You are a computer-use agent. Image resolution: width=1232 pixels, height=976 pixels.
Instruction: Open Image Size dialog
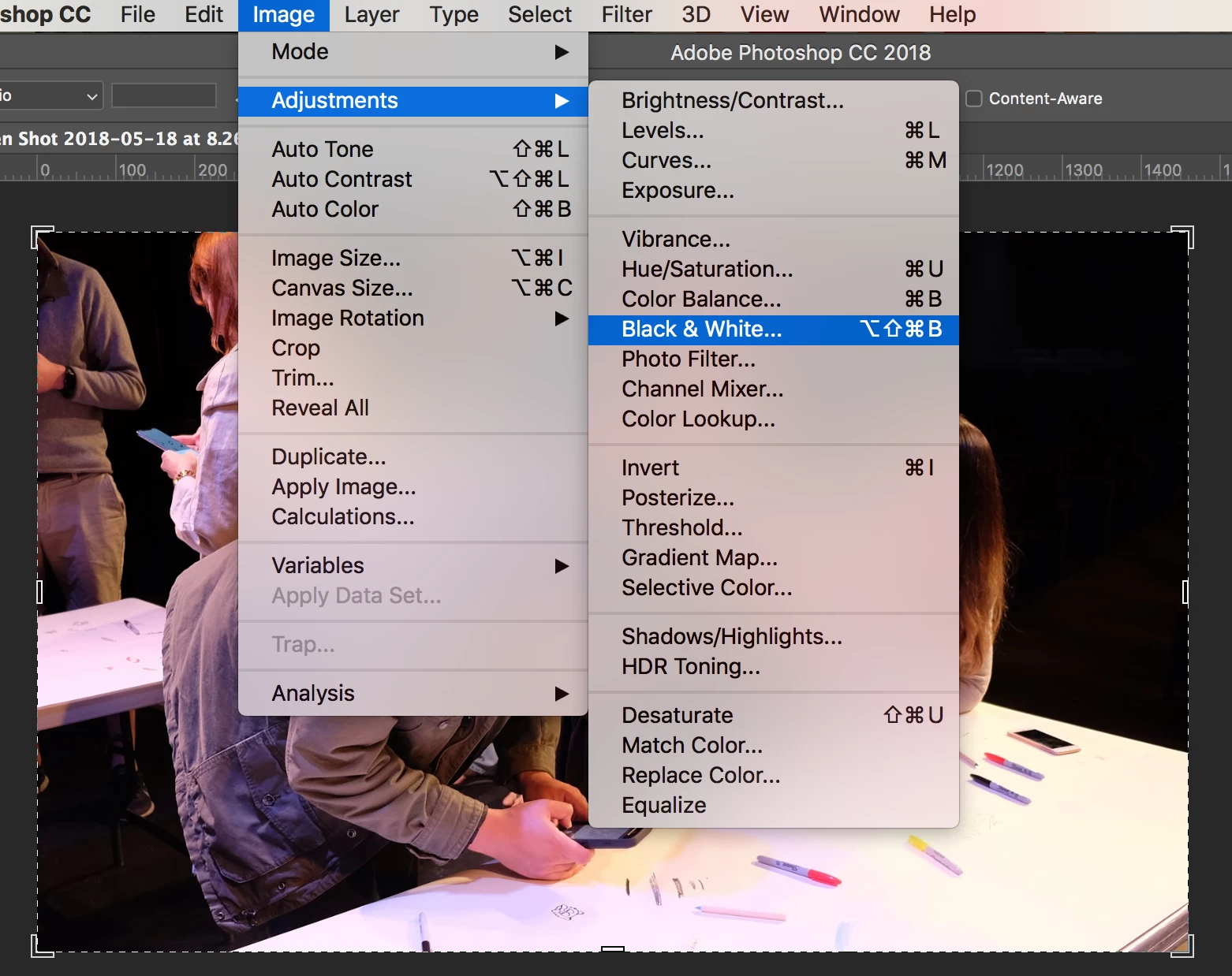tap(413, 259)
